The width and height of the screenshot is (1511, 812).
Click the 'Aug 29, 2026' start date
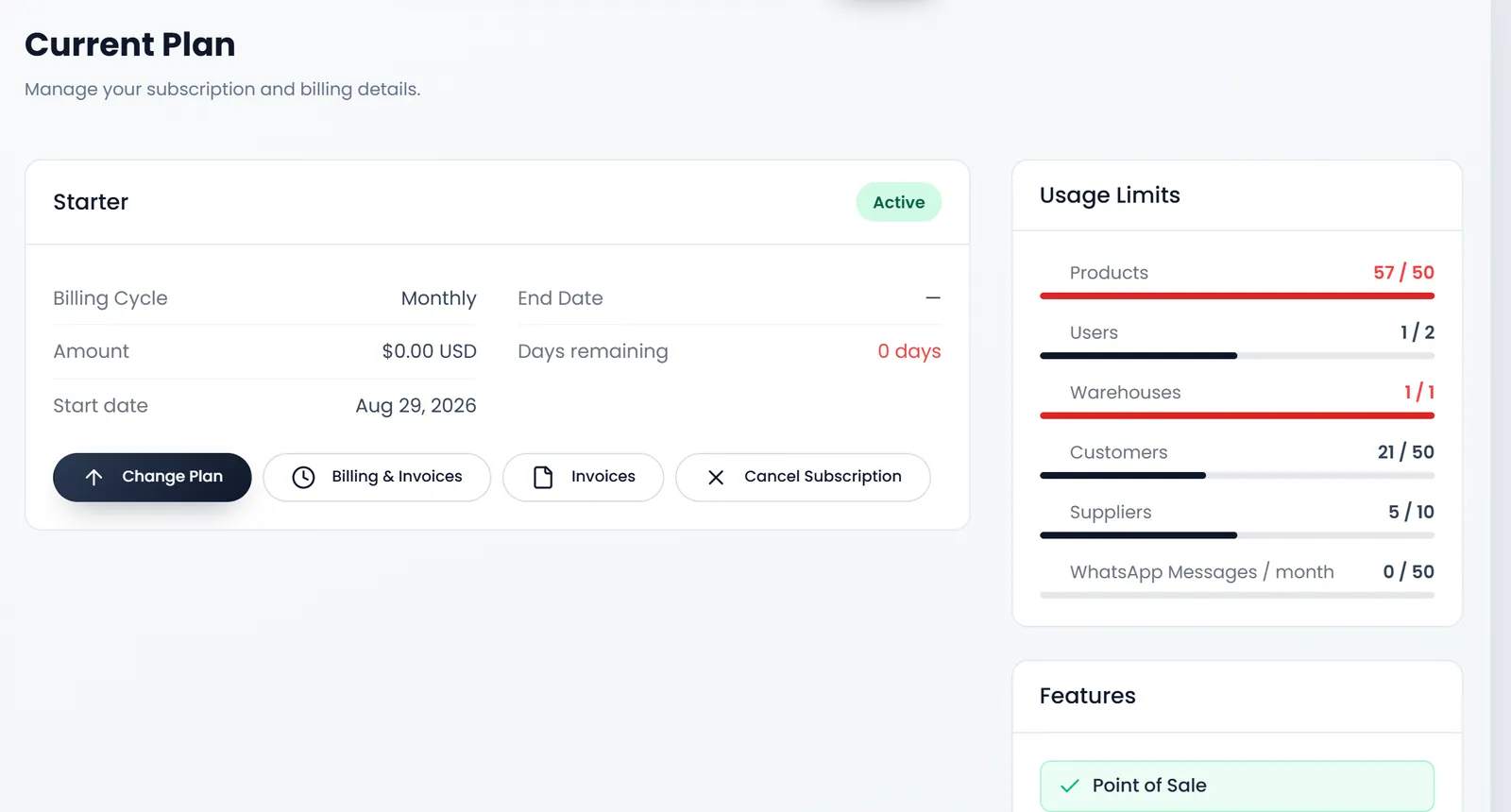(416, 406)
